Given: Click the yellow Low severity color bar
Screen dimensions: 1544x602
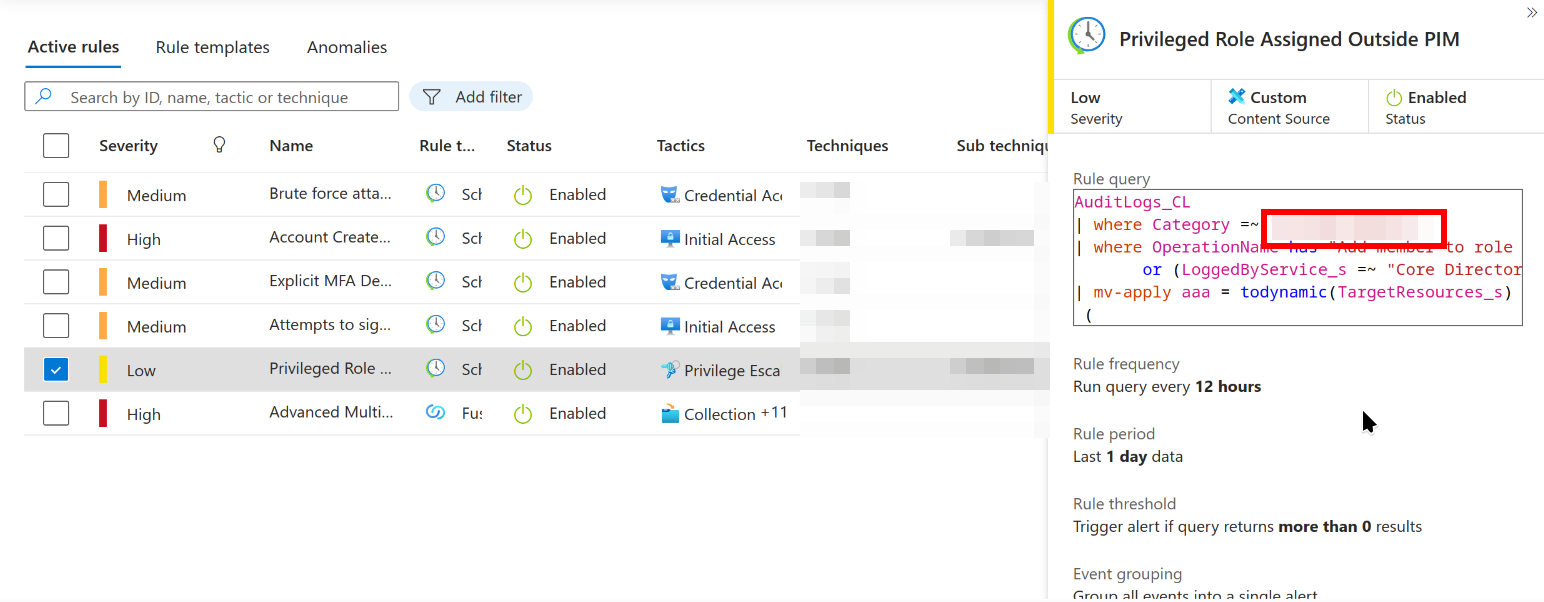Looking at the screenshot, I should [x=103, y=370].
